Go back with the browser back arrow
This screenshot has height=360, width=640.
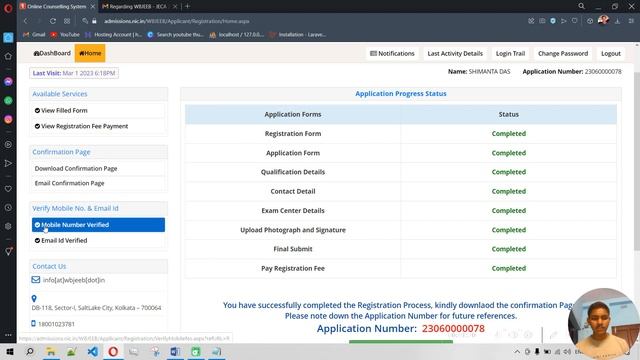[26, 21]
